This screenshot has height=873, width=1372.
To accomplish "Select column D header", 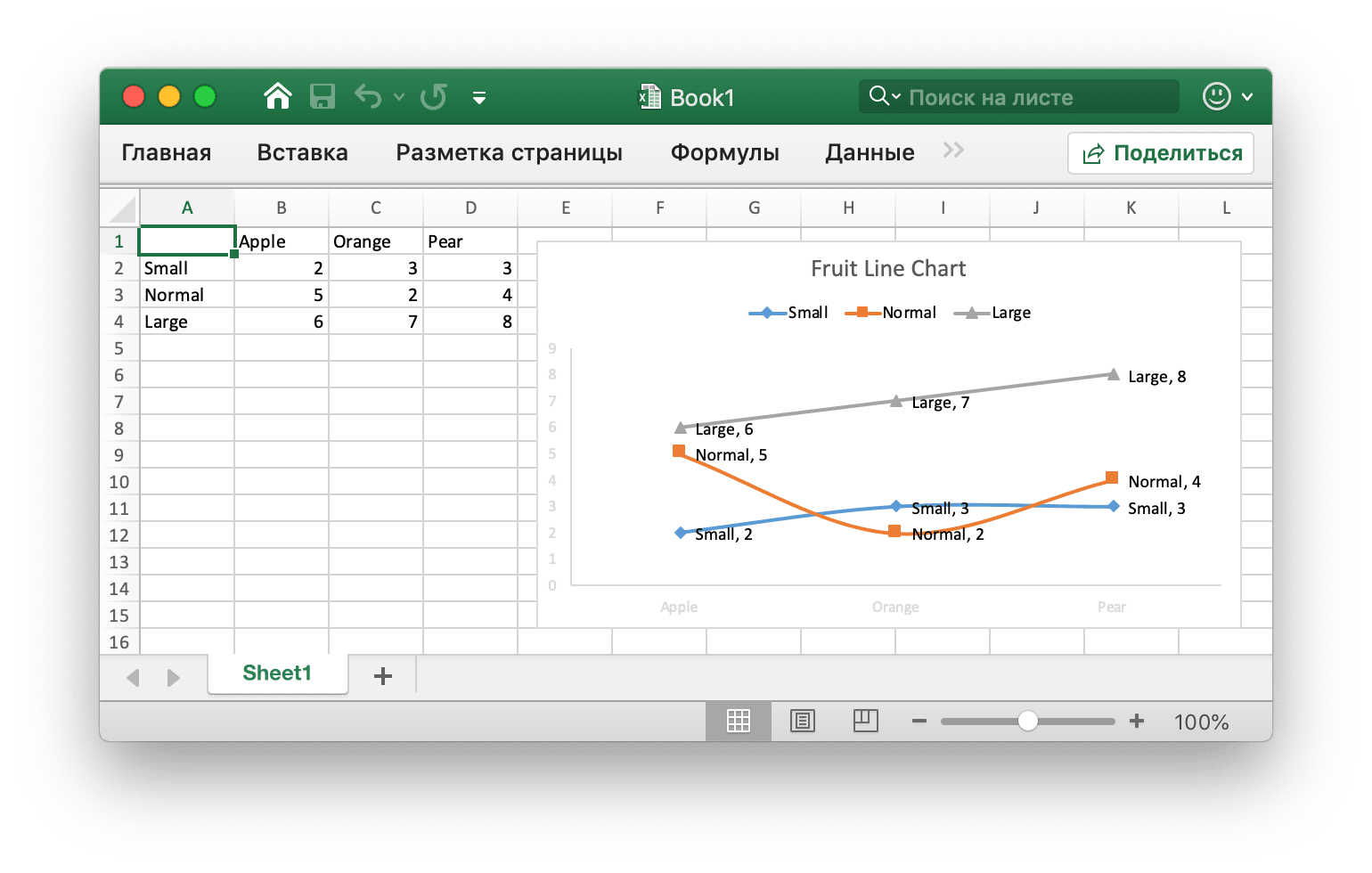I will pos(470,208).
